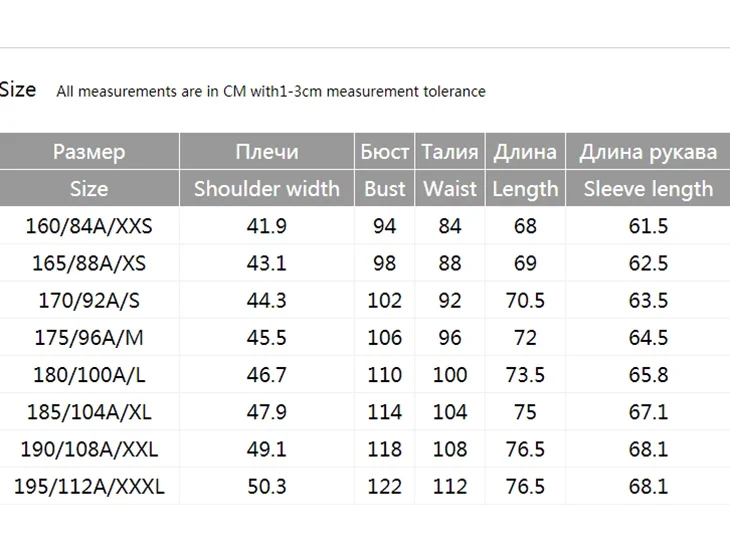Click the Size heading above table
Image resolution: width=730 pixels, height=553 pixels.
coord(18,90)
